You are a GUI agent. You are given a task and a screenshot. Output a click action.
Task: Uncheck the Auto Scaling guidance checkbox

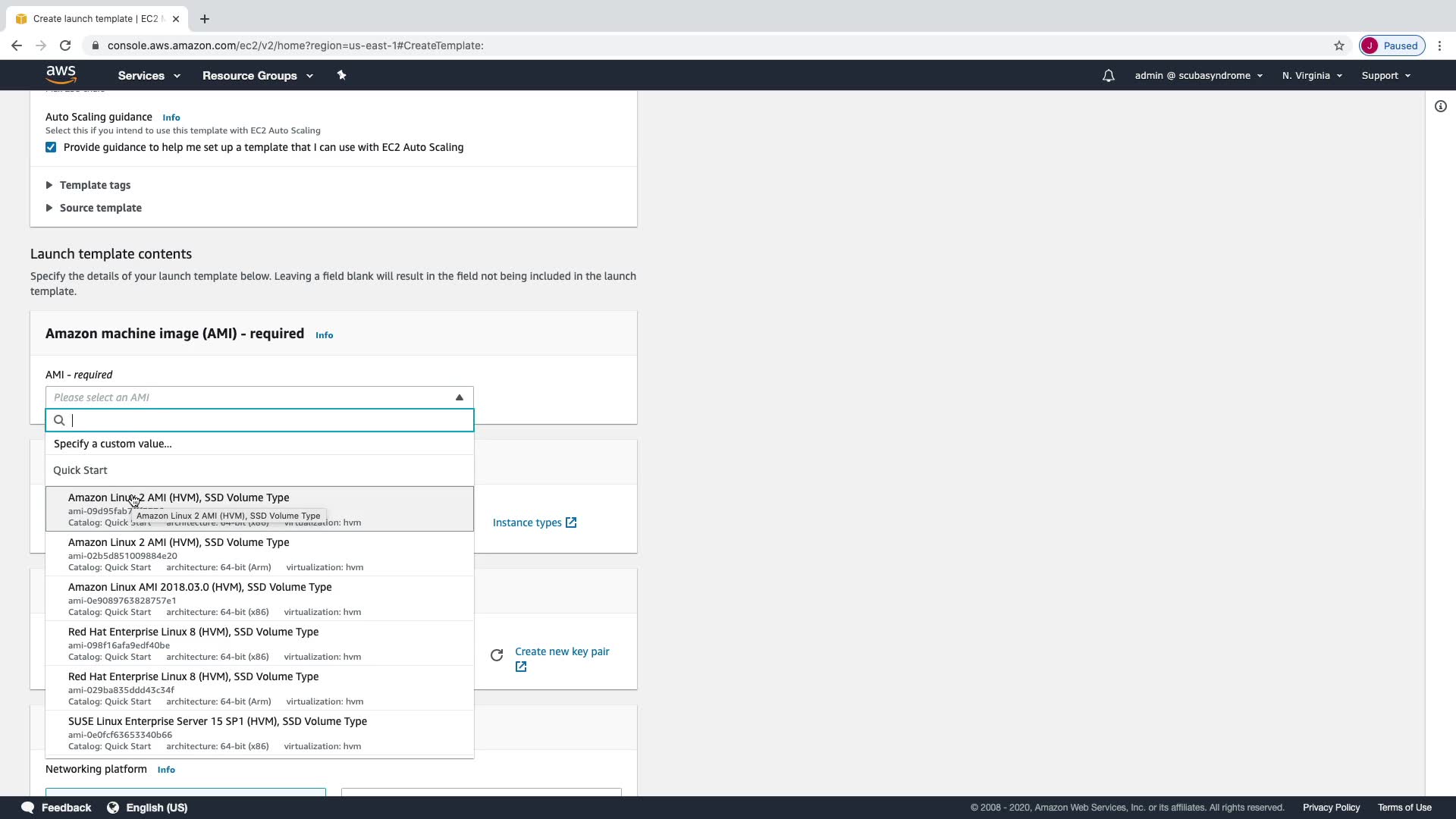pyautogui.click(x=51, y=147)
